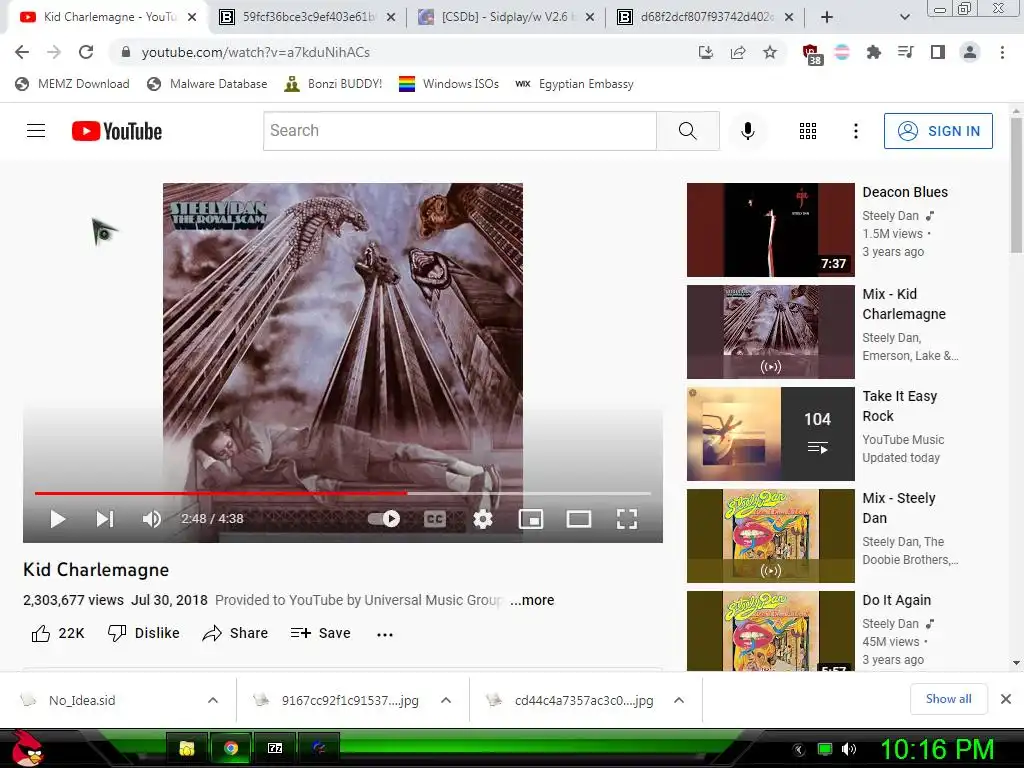Click the address bar URL
Image resolution: width=1024 pixels, height=768 pixels.
coord(255,52)
